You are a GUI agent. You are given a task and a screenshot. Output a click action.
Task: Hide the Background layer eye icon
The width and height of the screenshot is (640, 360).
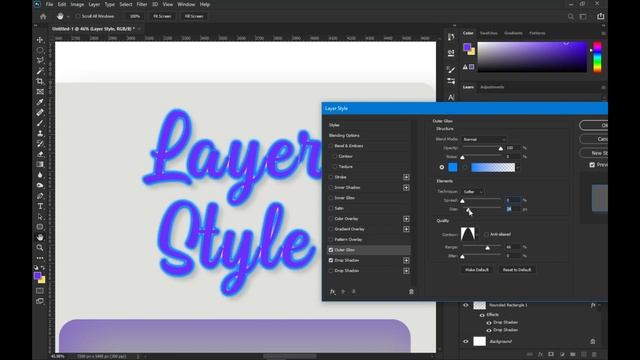[466, 341]
